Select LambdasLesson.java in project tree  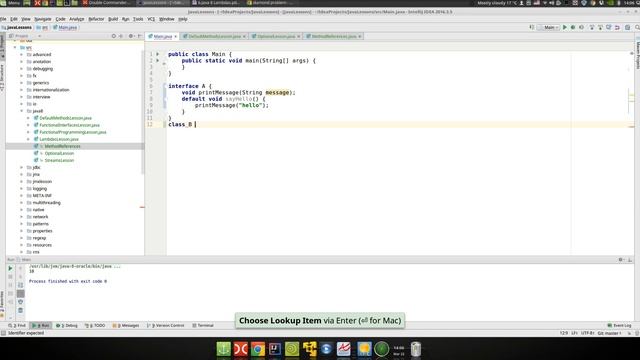59,139
